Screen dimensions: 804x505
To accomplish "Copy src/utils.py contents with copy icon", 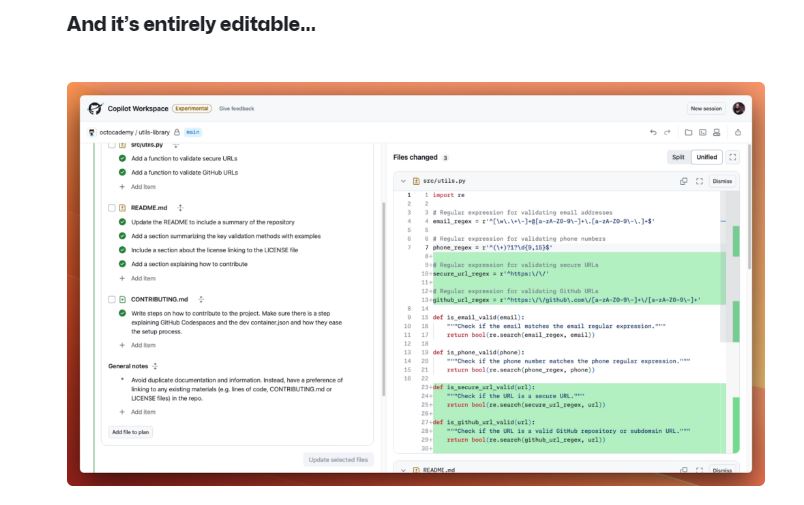I will click(x=684, y=181).
